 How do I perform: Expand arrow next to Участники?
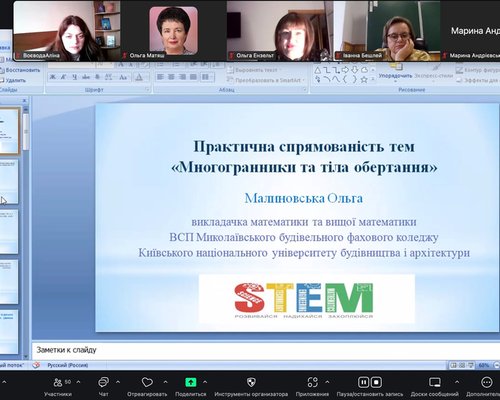(78, 382)
